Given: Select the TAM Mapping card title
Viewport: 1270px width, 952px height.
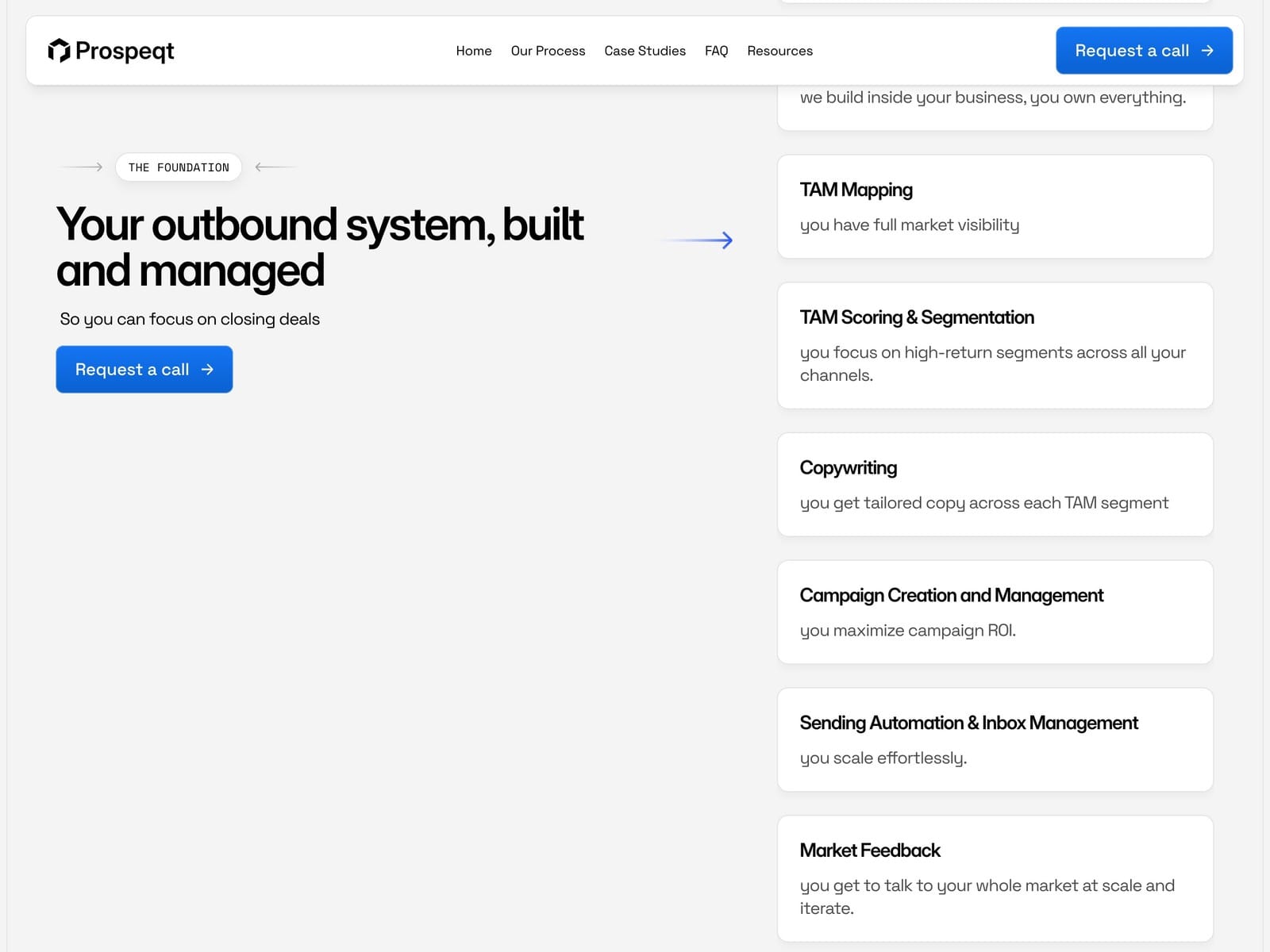Looking at the screenshot, I should [856, 190].
